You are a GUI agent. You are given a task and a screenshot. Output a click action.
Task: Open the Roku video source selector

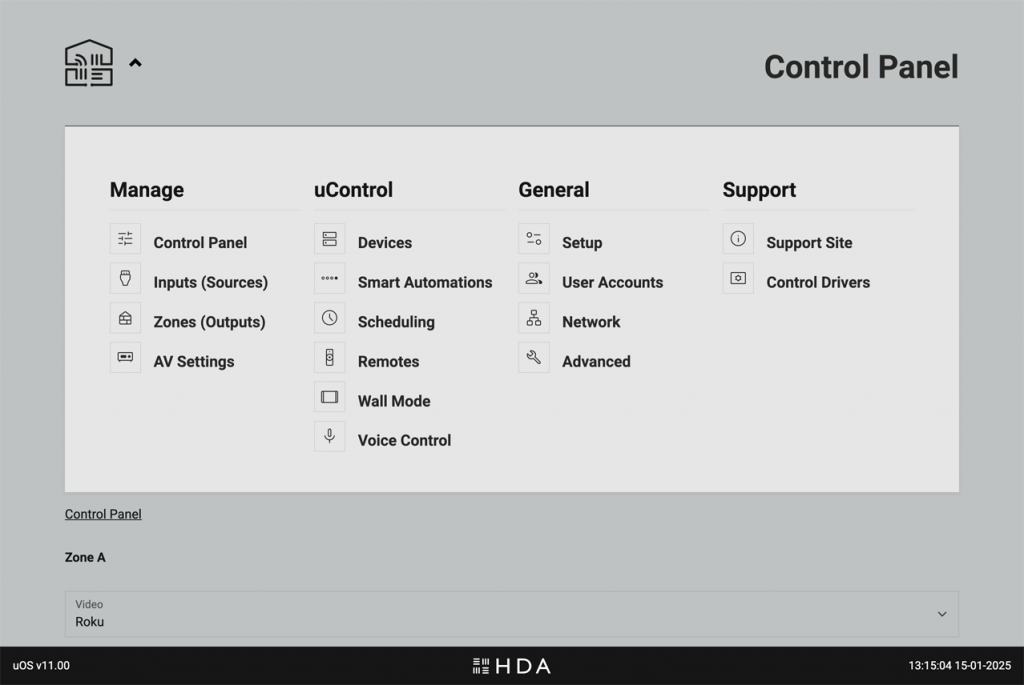point(511,614)
